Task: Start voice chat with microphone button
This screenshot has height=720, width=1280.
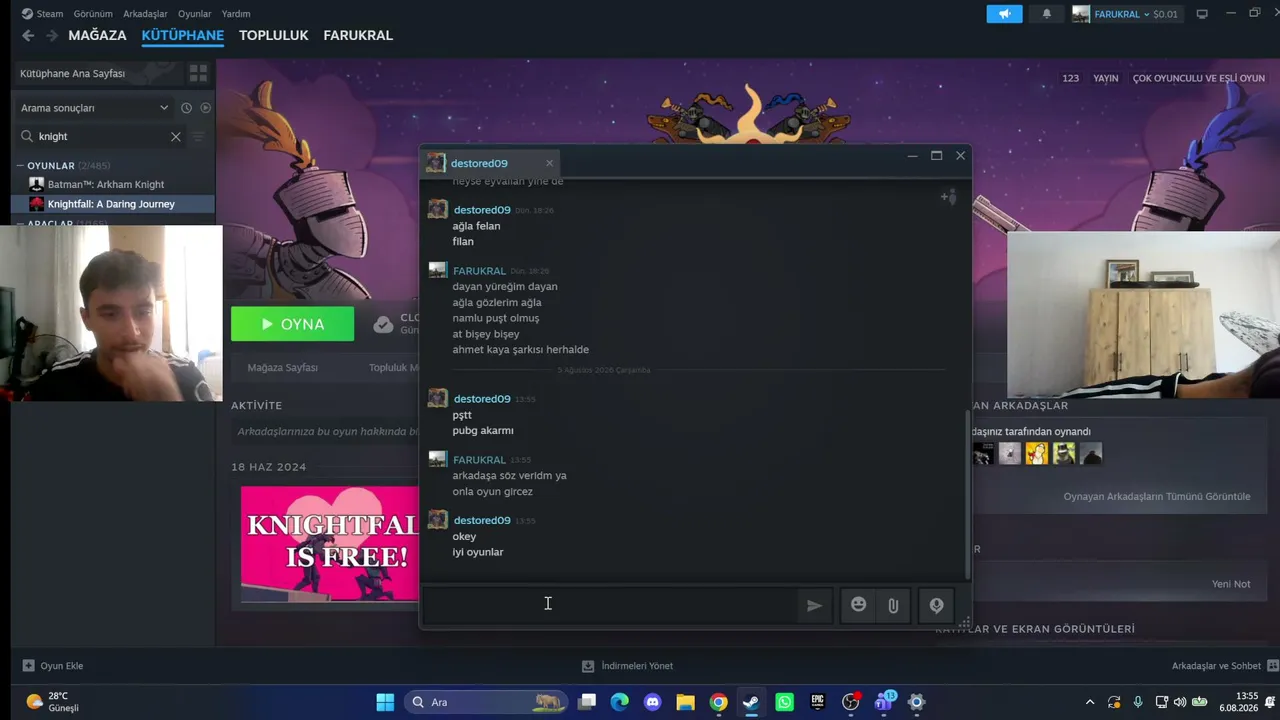Action: pos(936,605)
